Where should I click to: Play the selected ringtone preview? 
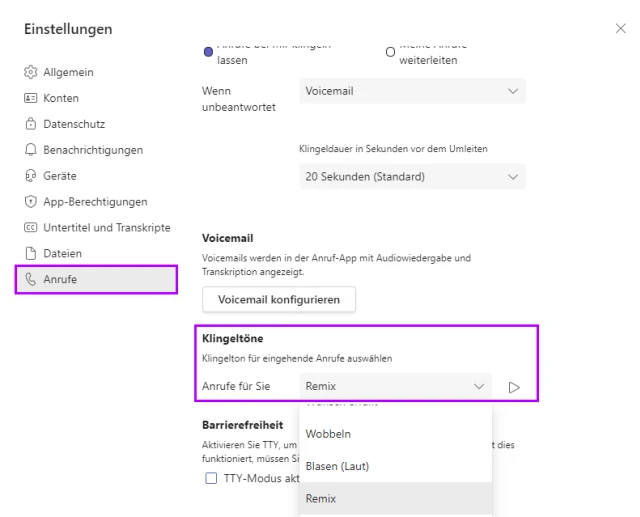pyautogui.click(x=514, y=387)
